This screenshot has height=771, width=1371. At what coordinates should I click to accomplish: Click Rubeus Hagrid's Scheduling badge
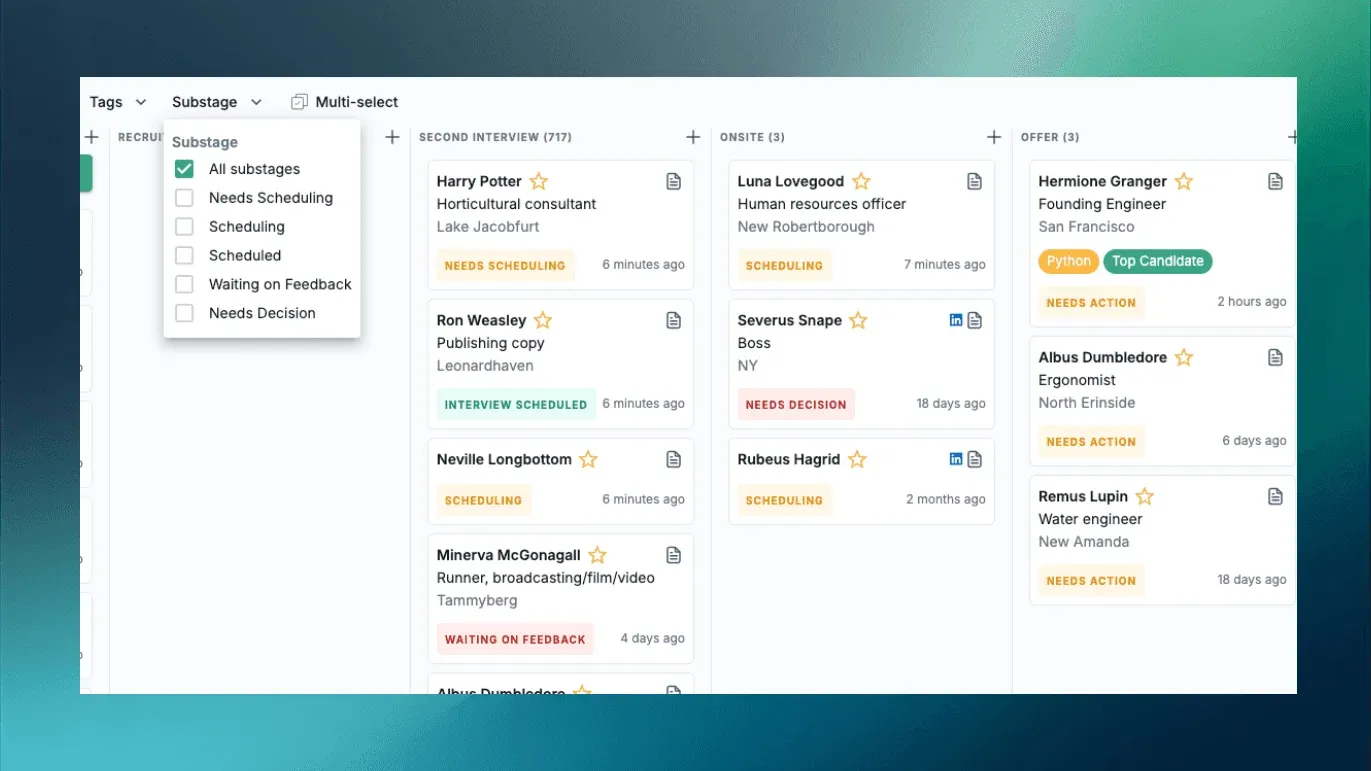pos(784,500)
